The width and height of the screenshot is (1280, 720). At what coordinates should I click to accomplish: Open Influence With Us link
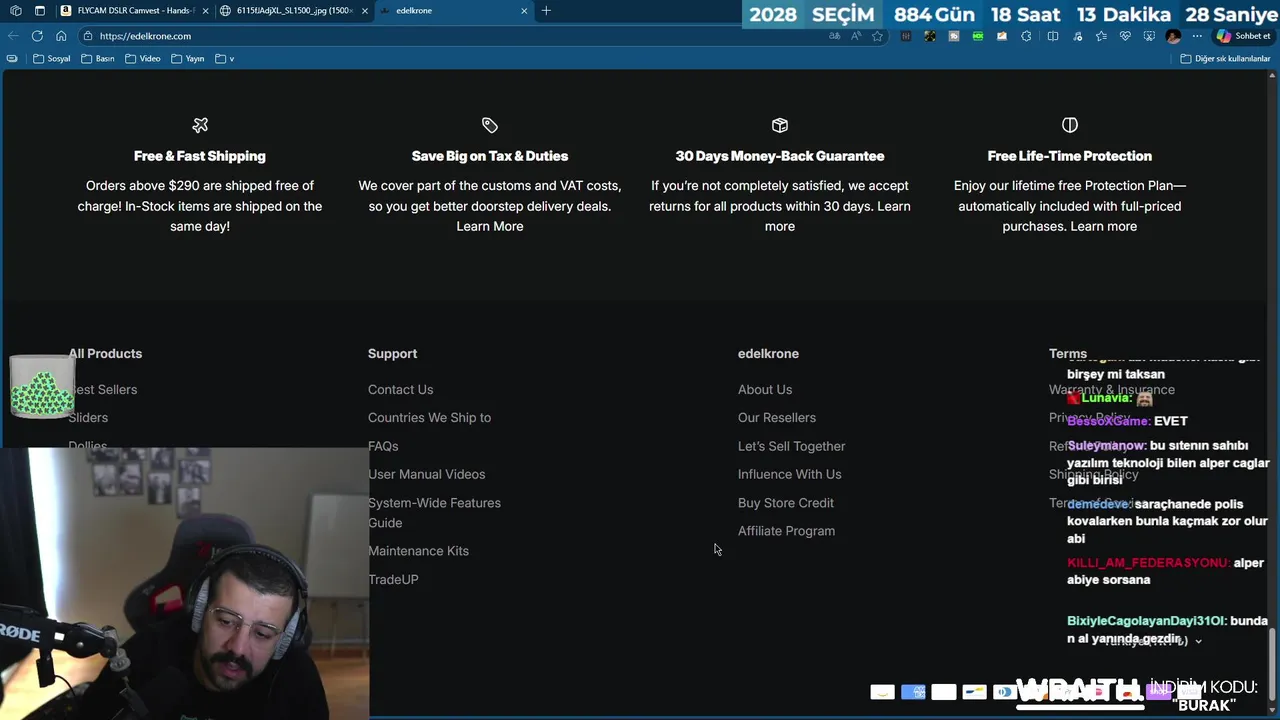pyautogui.click(x=789, y=474)
